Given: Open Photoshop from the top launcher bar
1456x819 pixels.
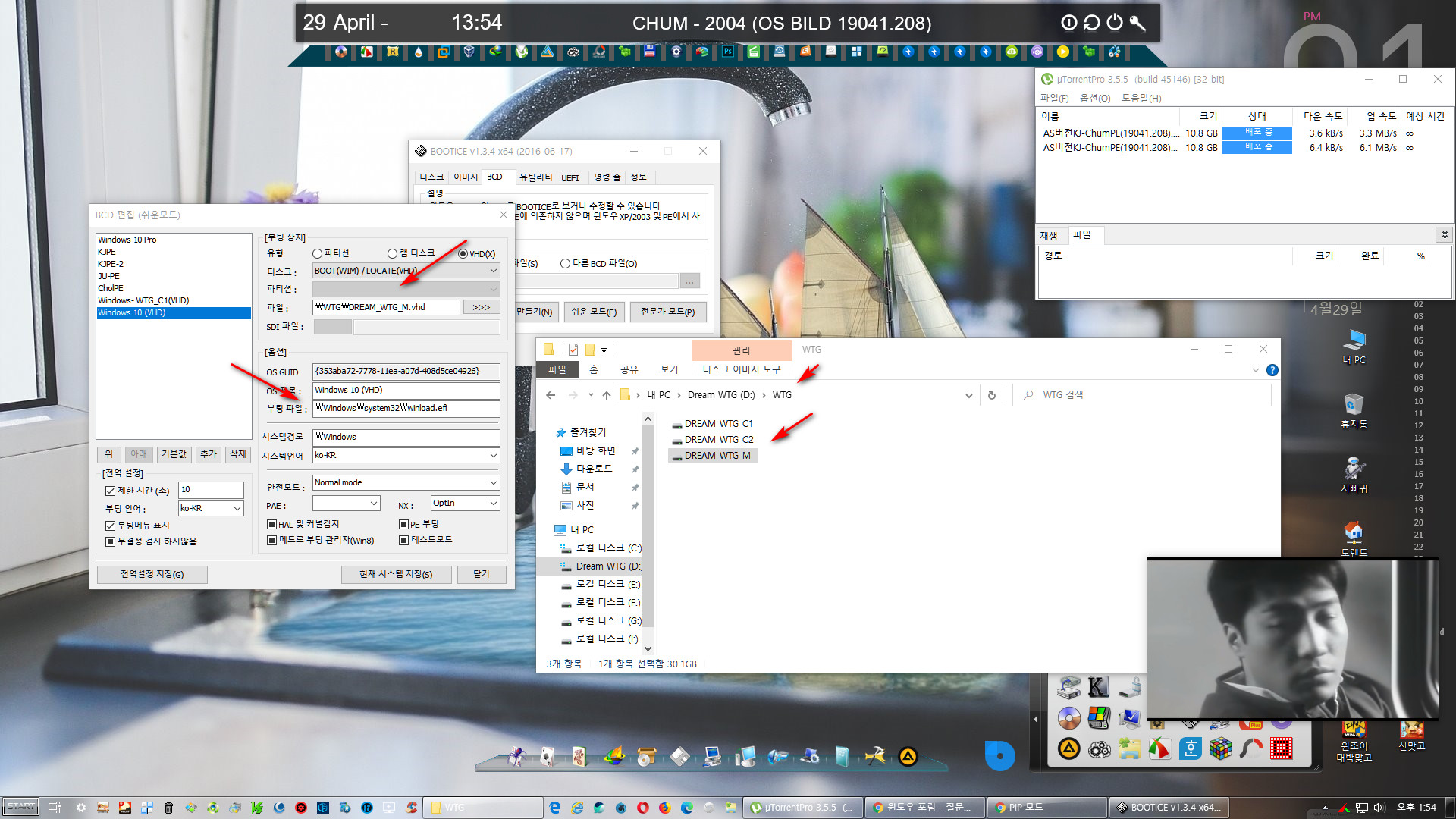Looking at the screenshot, I should click(x=727, y=52).
